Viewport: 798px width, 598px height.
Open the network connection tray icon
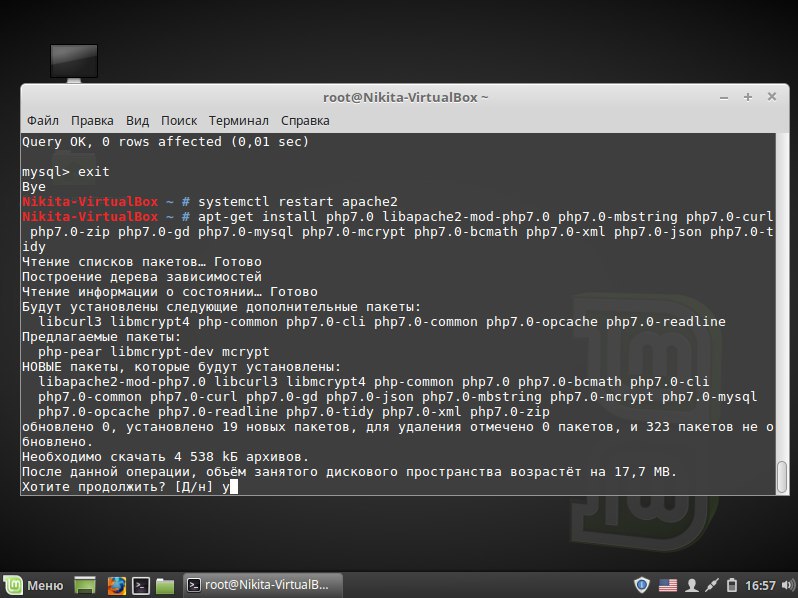tap(711, 585)
